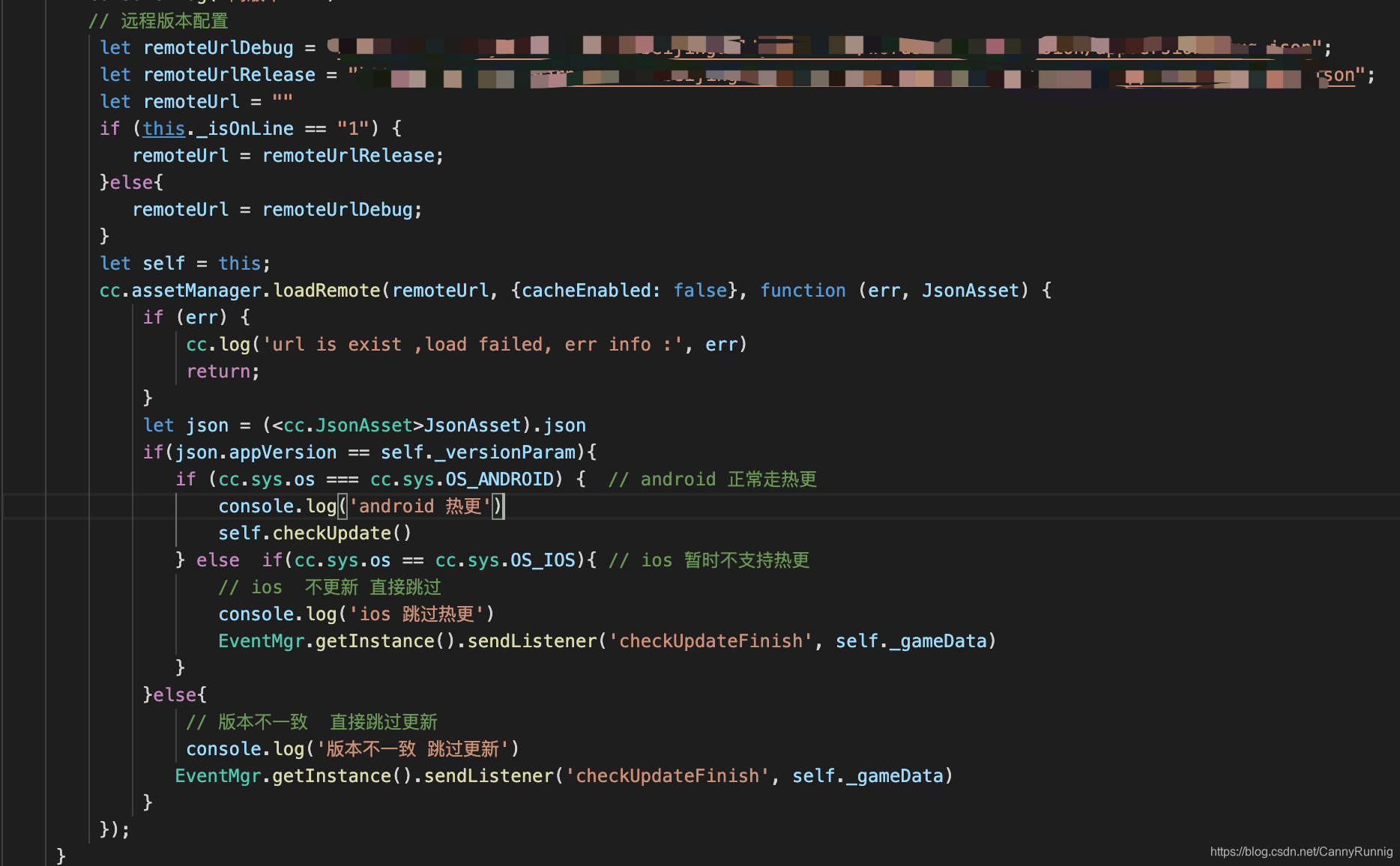Place cursor on the remoteUrlDebug variable
Image resolution: width=1400 pixels, height=866 pixels.
tap(219, 47)
